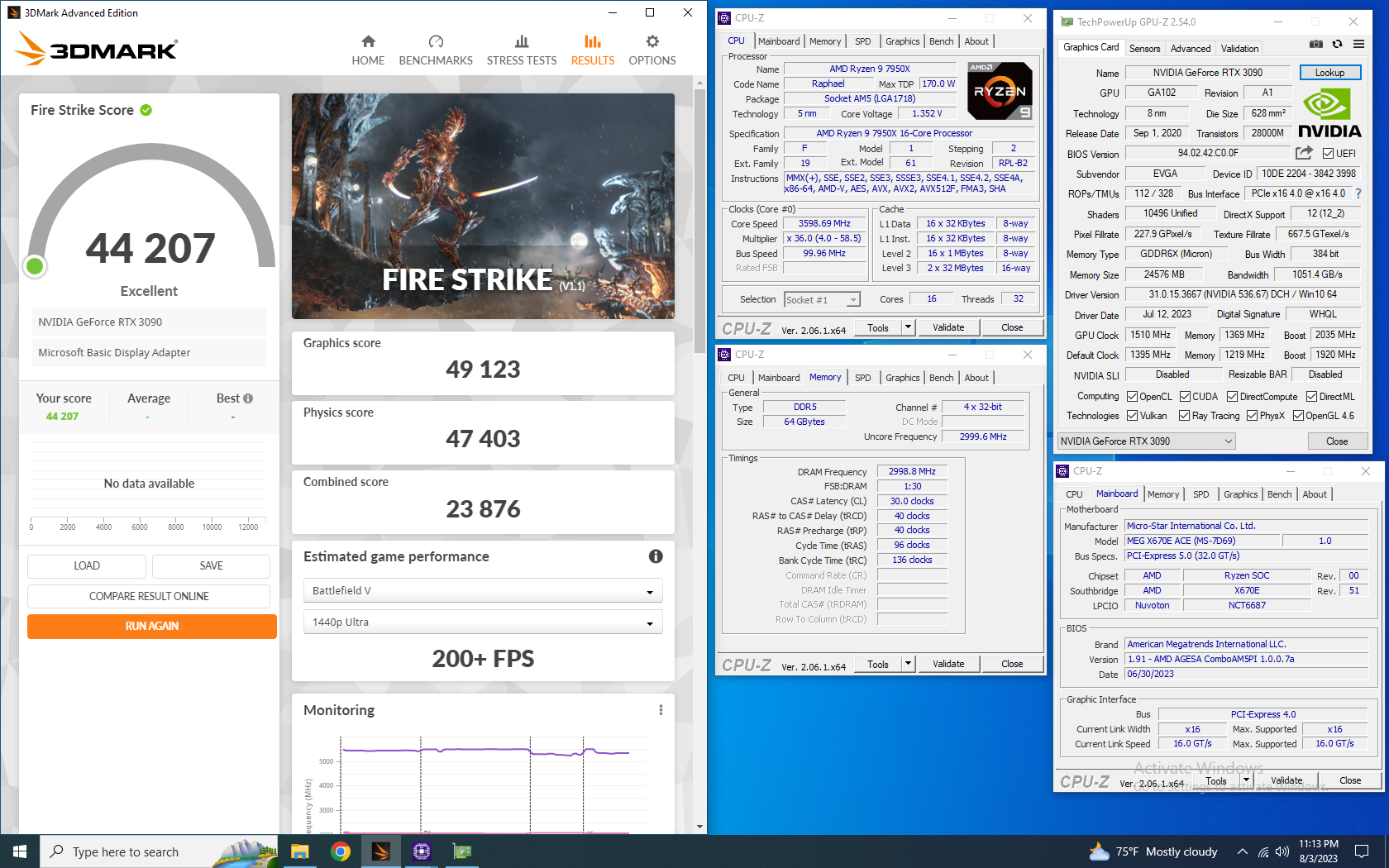Image resolution: width=1389 pixels, height=868 pixels.
Task: Switch to Bench tab in top CPU-Z
Action: click(x=941, y=41)
